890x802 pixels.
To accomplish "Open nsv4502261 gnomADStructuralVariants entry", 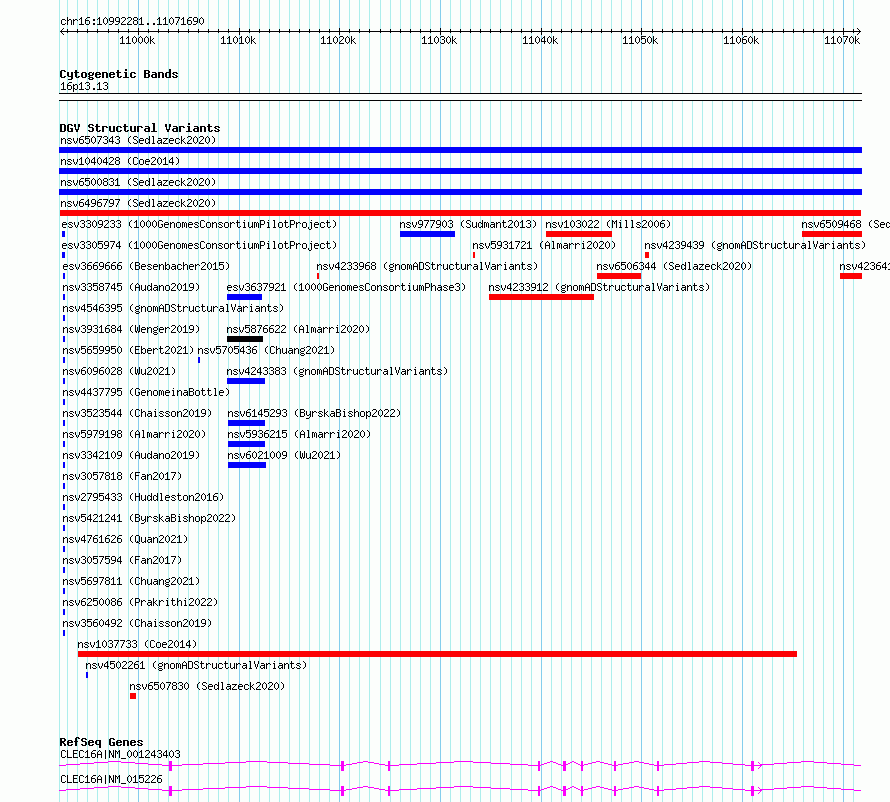I will point(196,665).
